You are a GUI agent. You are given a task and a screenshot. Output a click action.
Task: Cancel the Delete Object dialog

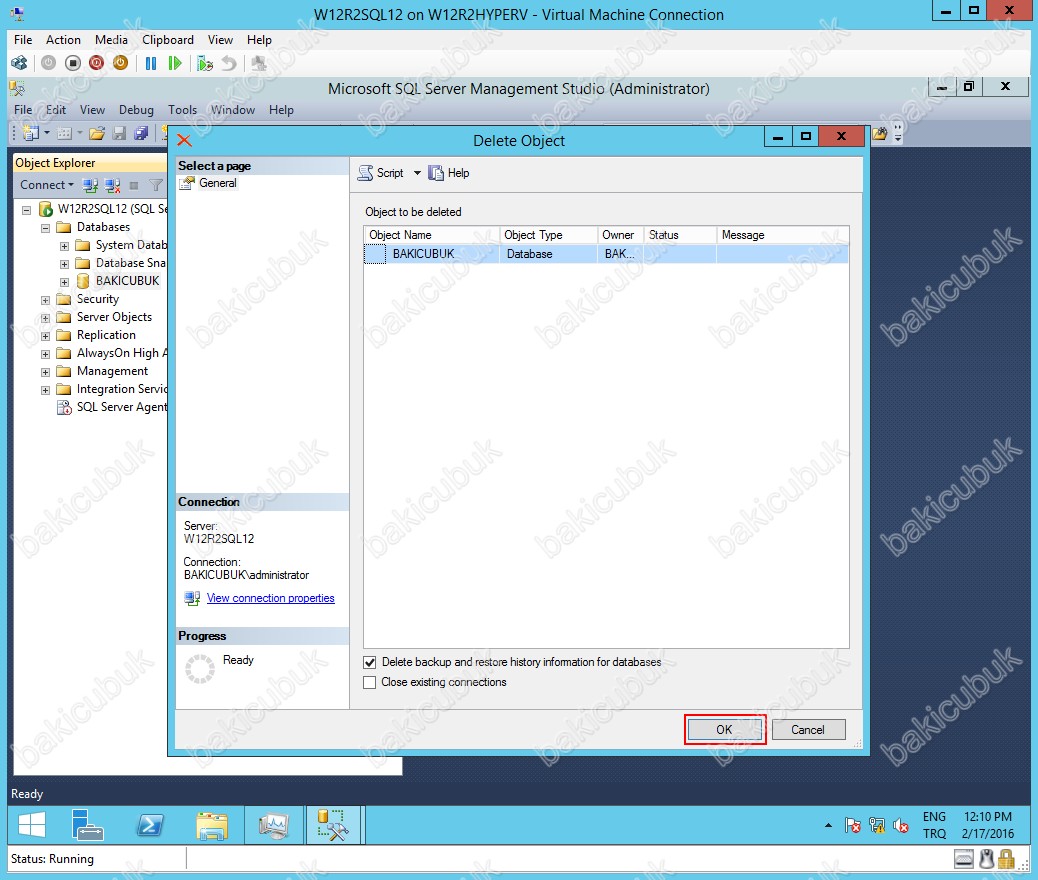tap(808, 730)
